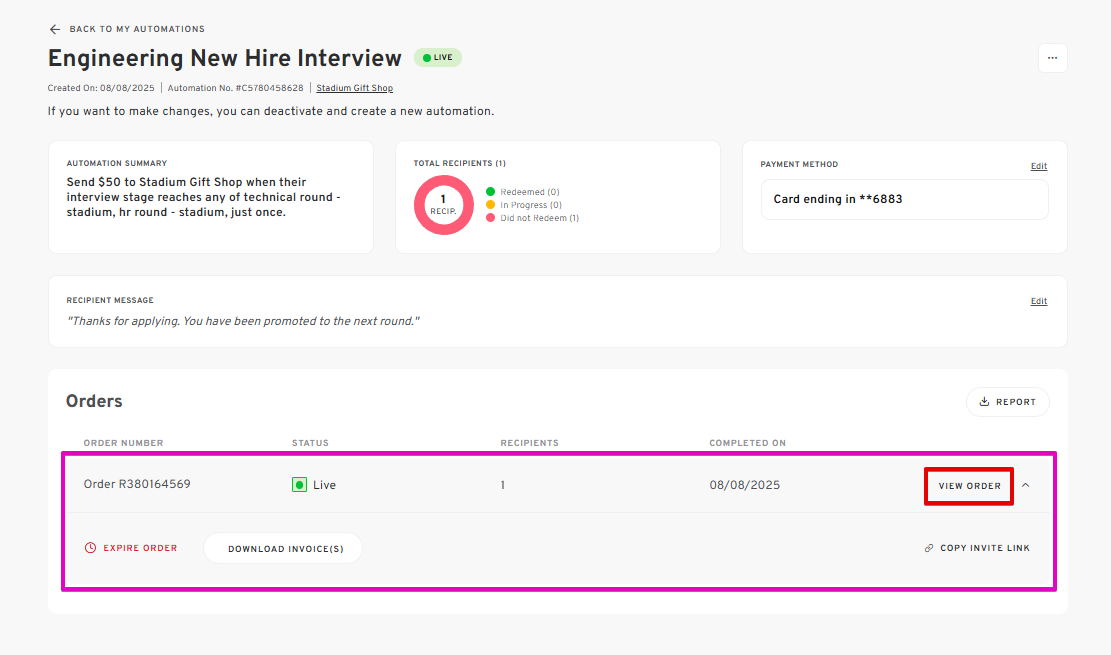Collapse the order row using the chevron
This screenshot has height=655, width=1111.
click(x=1025, y=485)
